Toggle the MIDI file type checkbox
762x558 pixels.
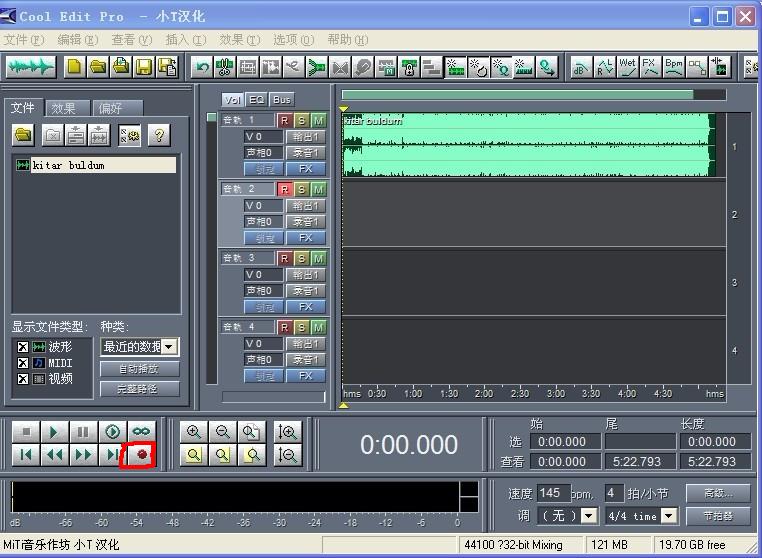click(22, 363)
